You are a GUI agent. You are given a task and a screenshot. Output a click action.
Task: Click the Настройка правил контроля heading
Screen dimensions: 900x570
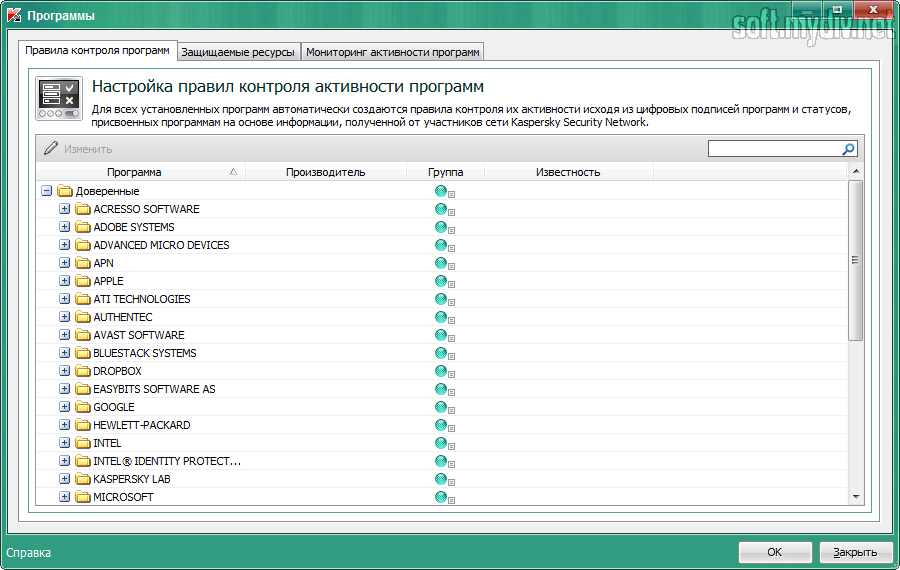click(x=288, y=87)
